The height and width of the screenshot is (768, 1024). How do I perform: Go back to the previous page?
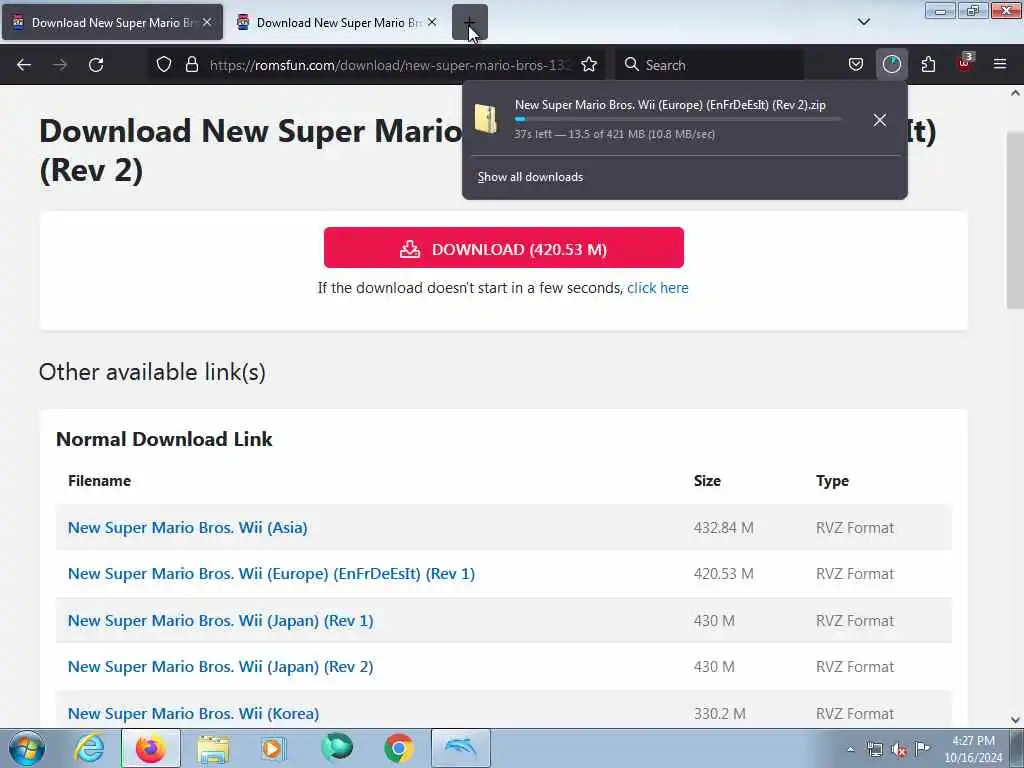click(x=24, y=65)
